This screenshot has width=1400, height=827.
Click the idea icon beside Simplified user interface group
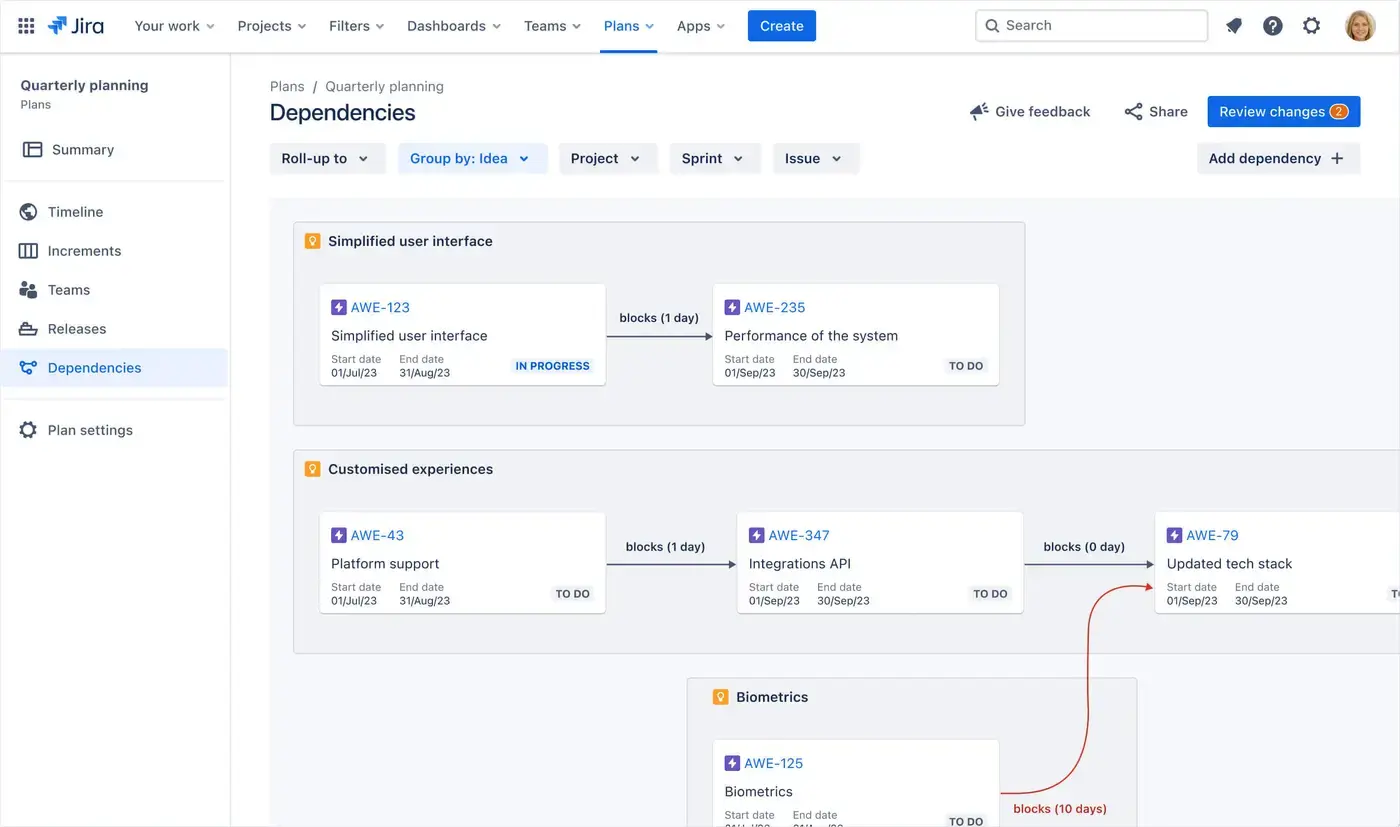(x=312, y=241)
